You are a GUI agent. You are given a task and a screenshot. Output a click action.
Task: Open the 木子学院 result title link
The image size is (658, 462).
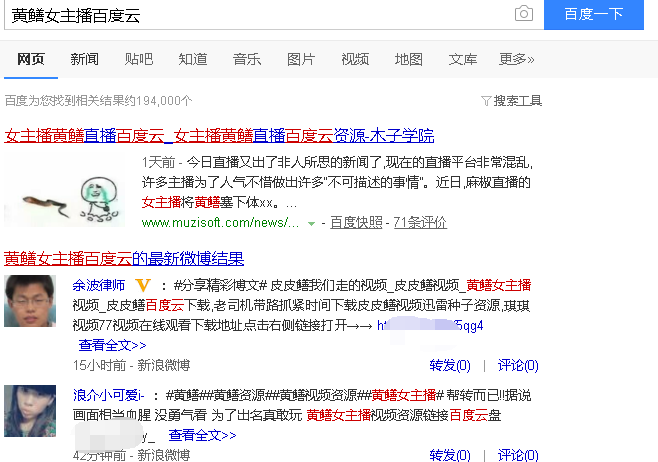click(x=219, y=136)
